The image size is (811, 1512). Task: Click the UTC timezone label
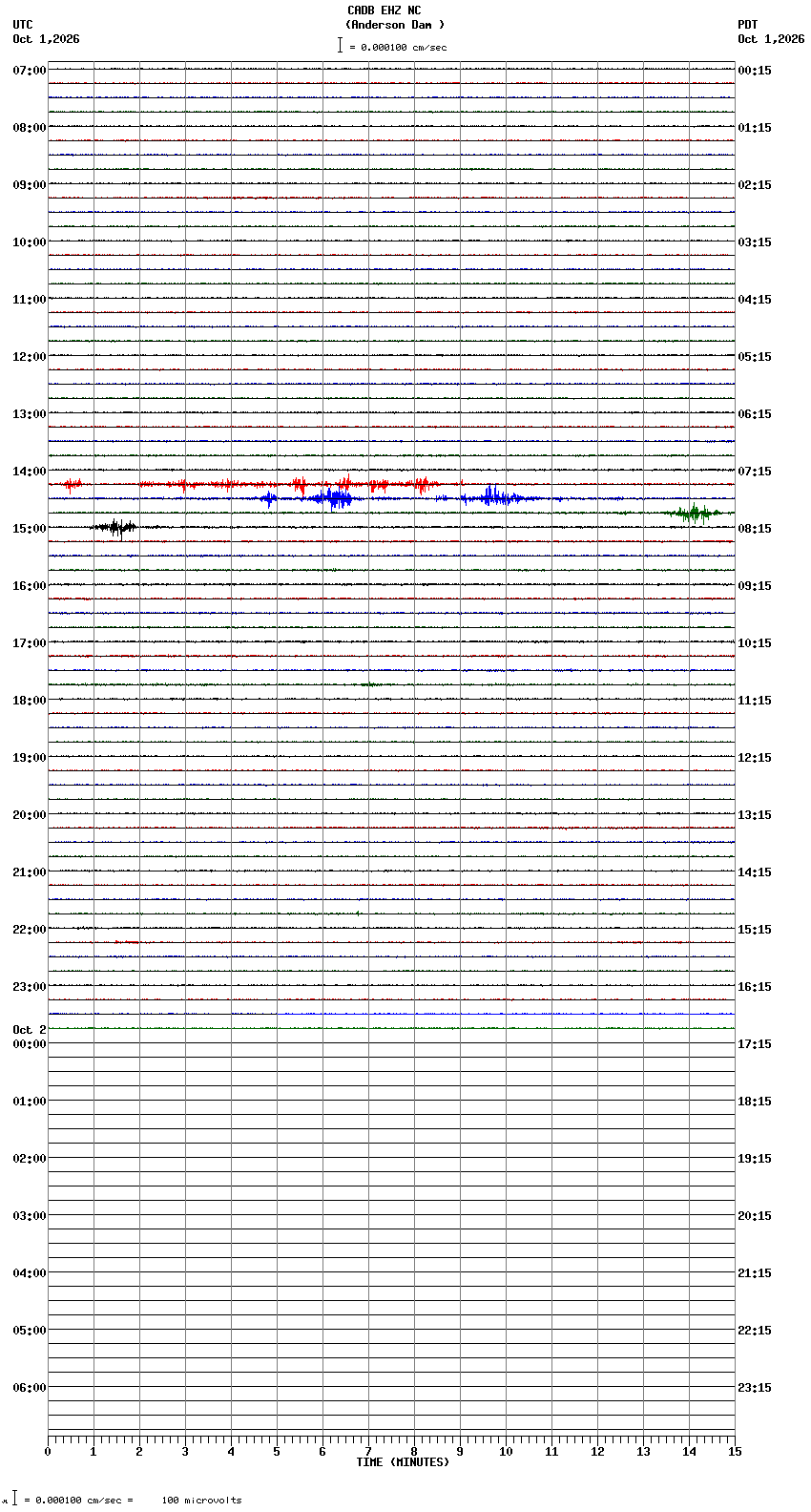coord(23,25)
